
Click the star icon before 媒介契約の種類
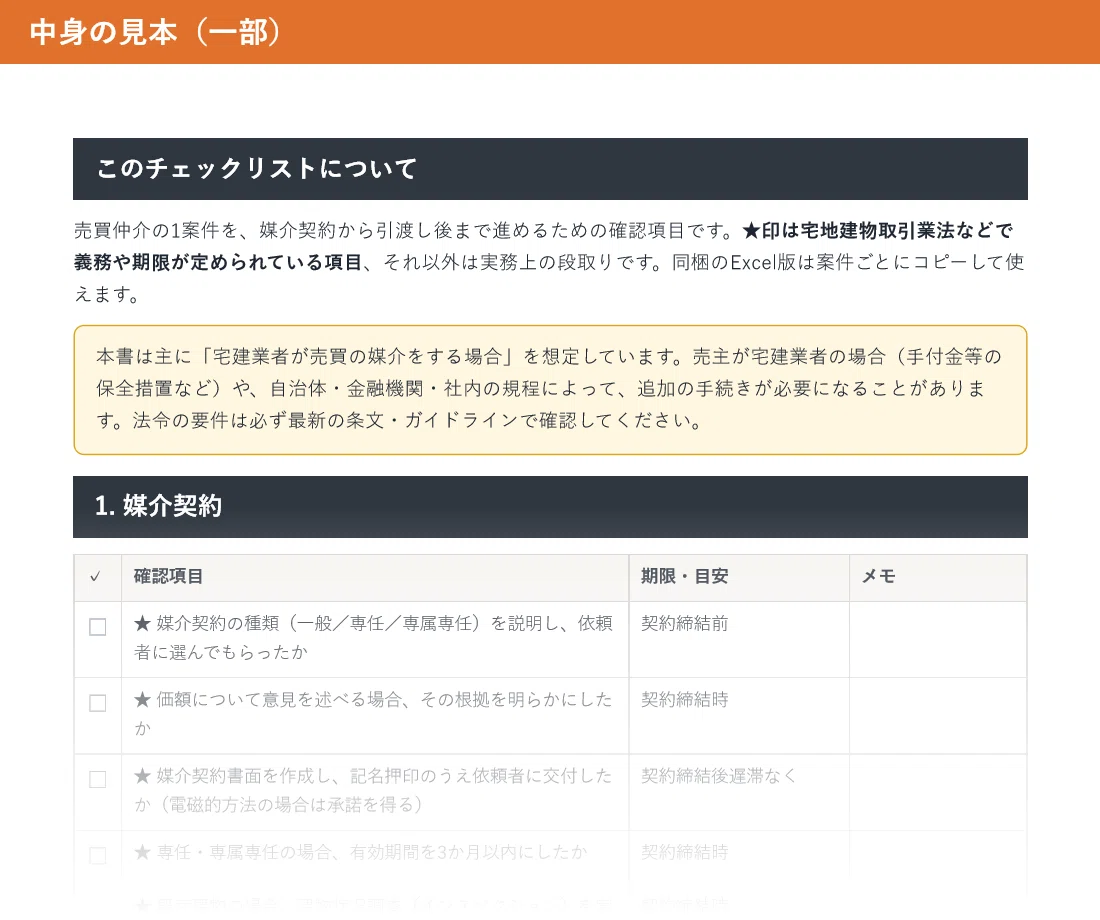142,623
